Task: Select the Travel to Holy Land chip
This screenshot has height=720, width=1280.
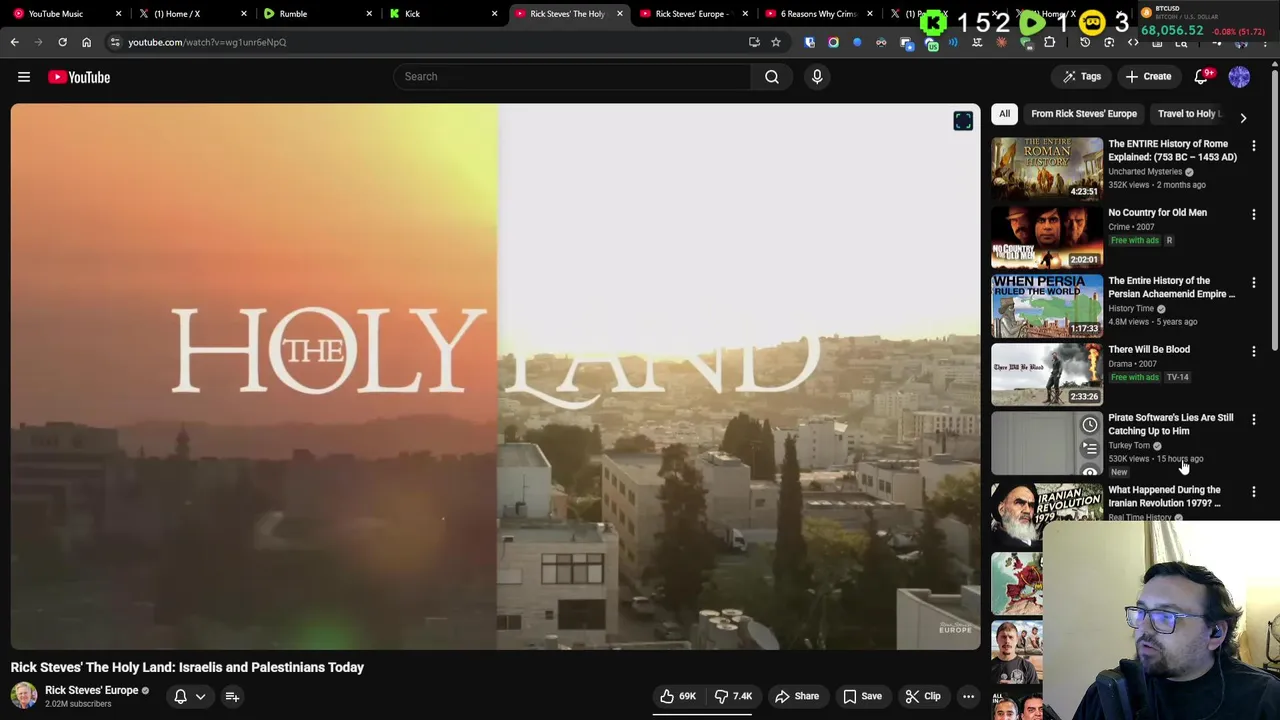Action: [x=1190, y=114]
